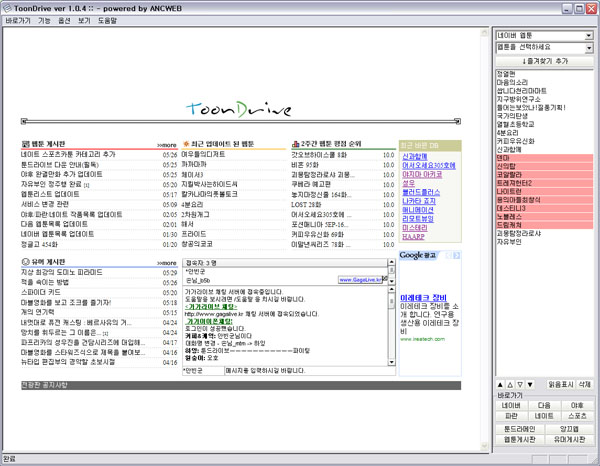Go to 파란 shortcut button
This screenshot has height=466, width=600.
(x=511, y=416)
